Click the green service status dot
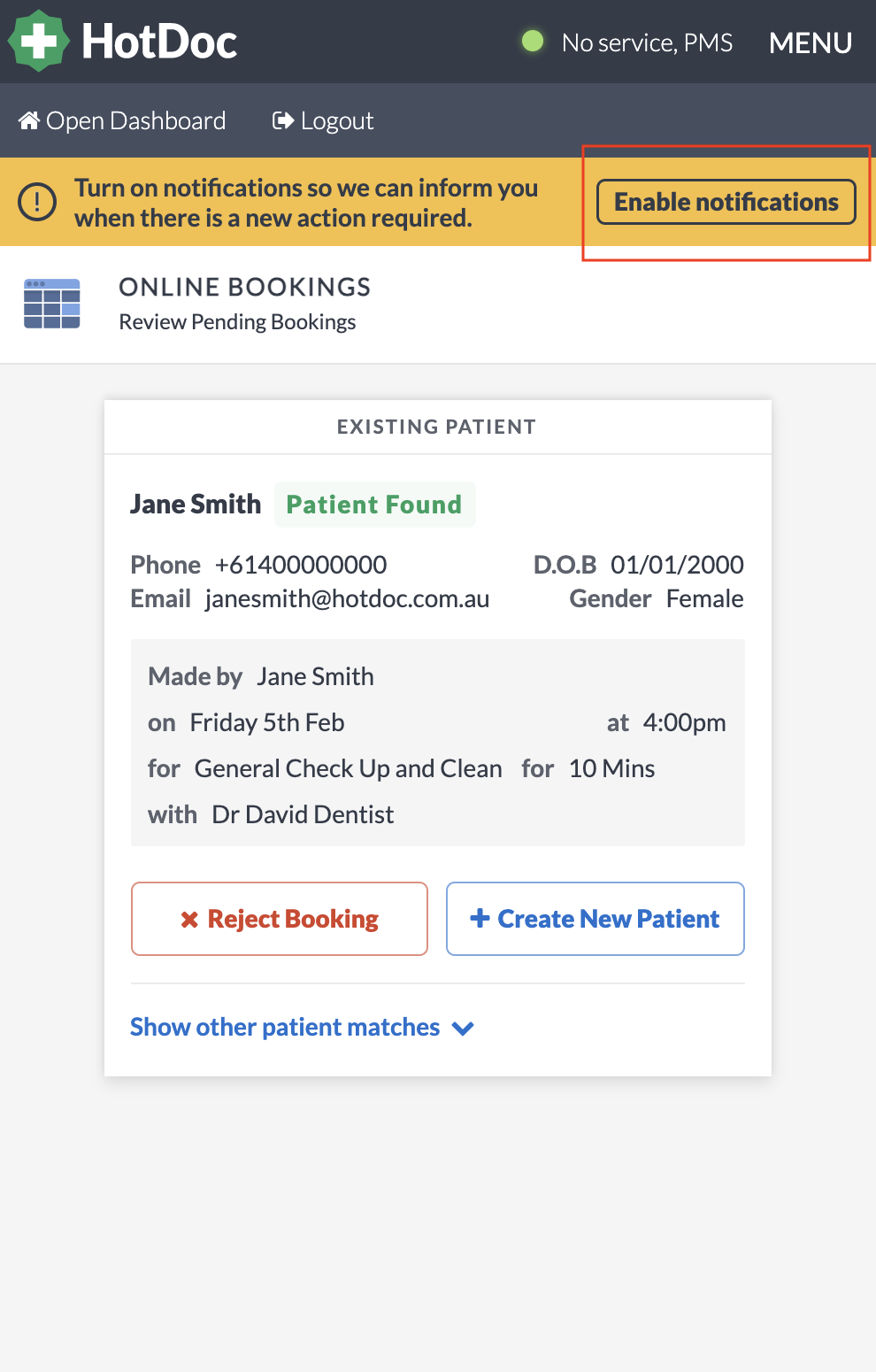Screen dimensions: 876x1372 [533, 41]
